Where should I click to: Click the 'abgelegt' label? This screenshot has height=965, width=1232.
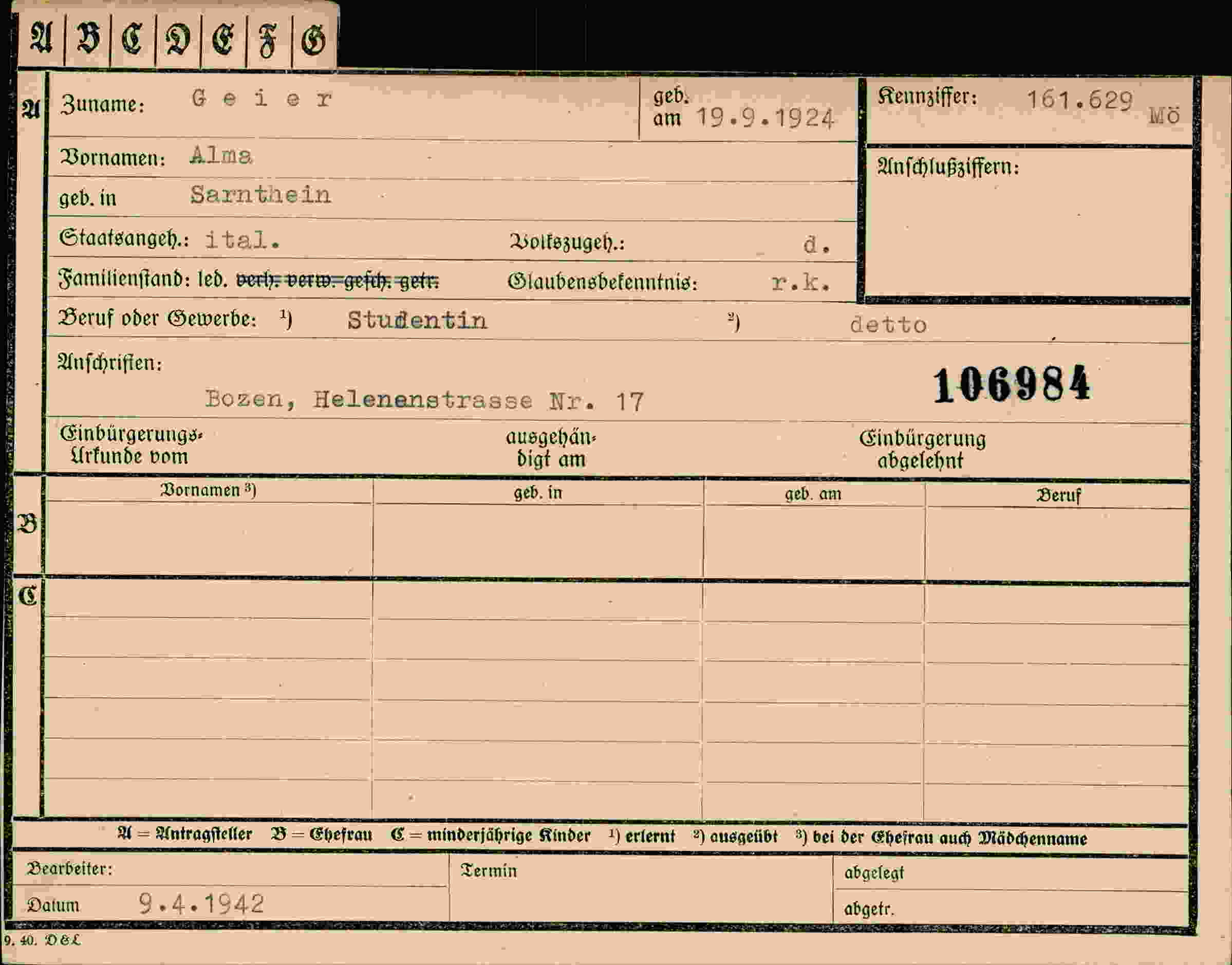pos(874,873)
